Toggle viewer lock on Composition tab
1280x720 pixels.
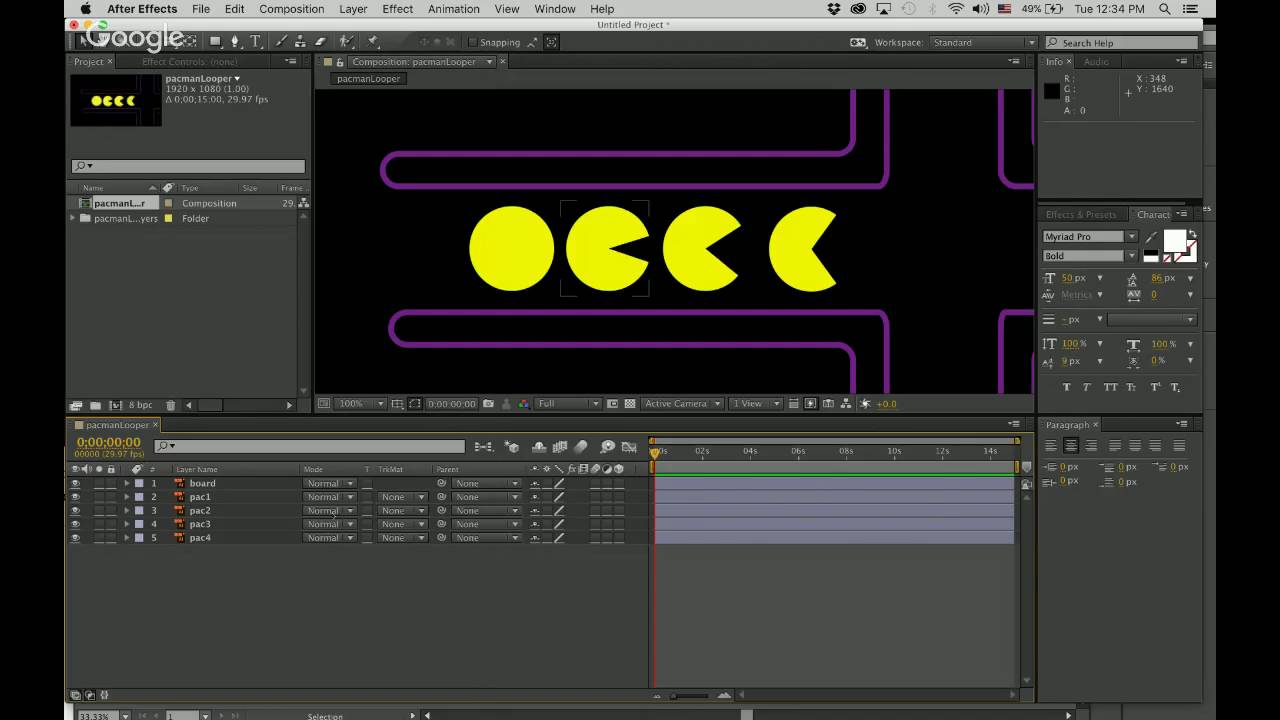340,62
